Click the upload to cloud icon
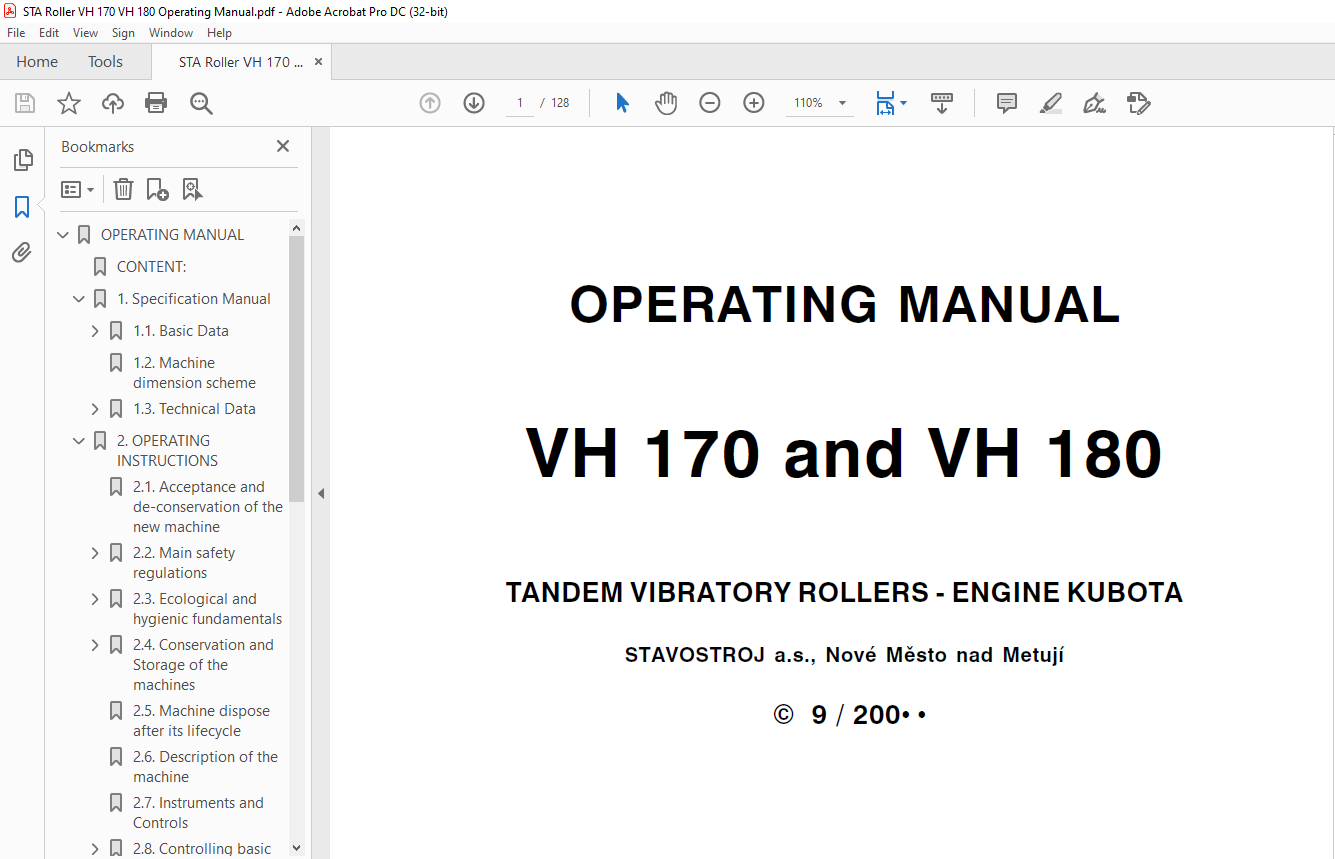Screen dimensions: 1335x859 (113, 103)
